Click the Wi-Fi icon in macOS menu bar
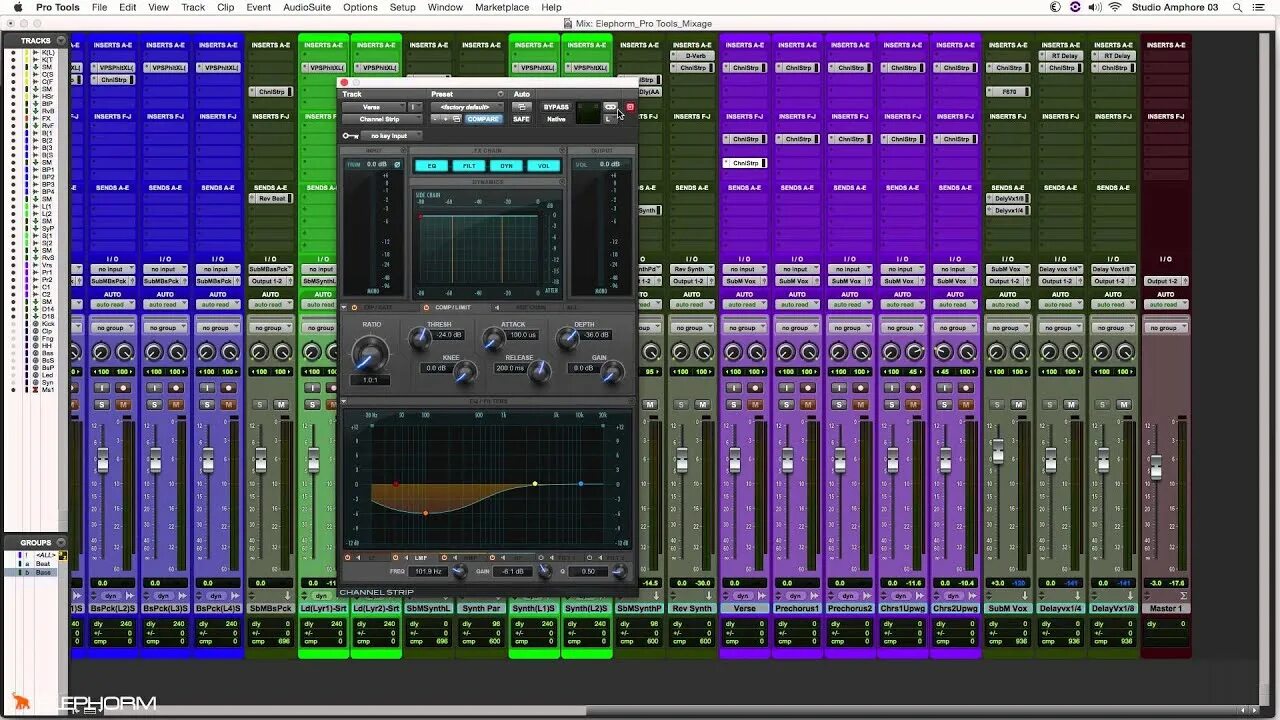This screenshot has width=1280, height=720. (x=1115, y=7)
